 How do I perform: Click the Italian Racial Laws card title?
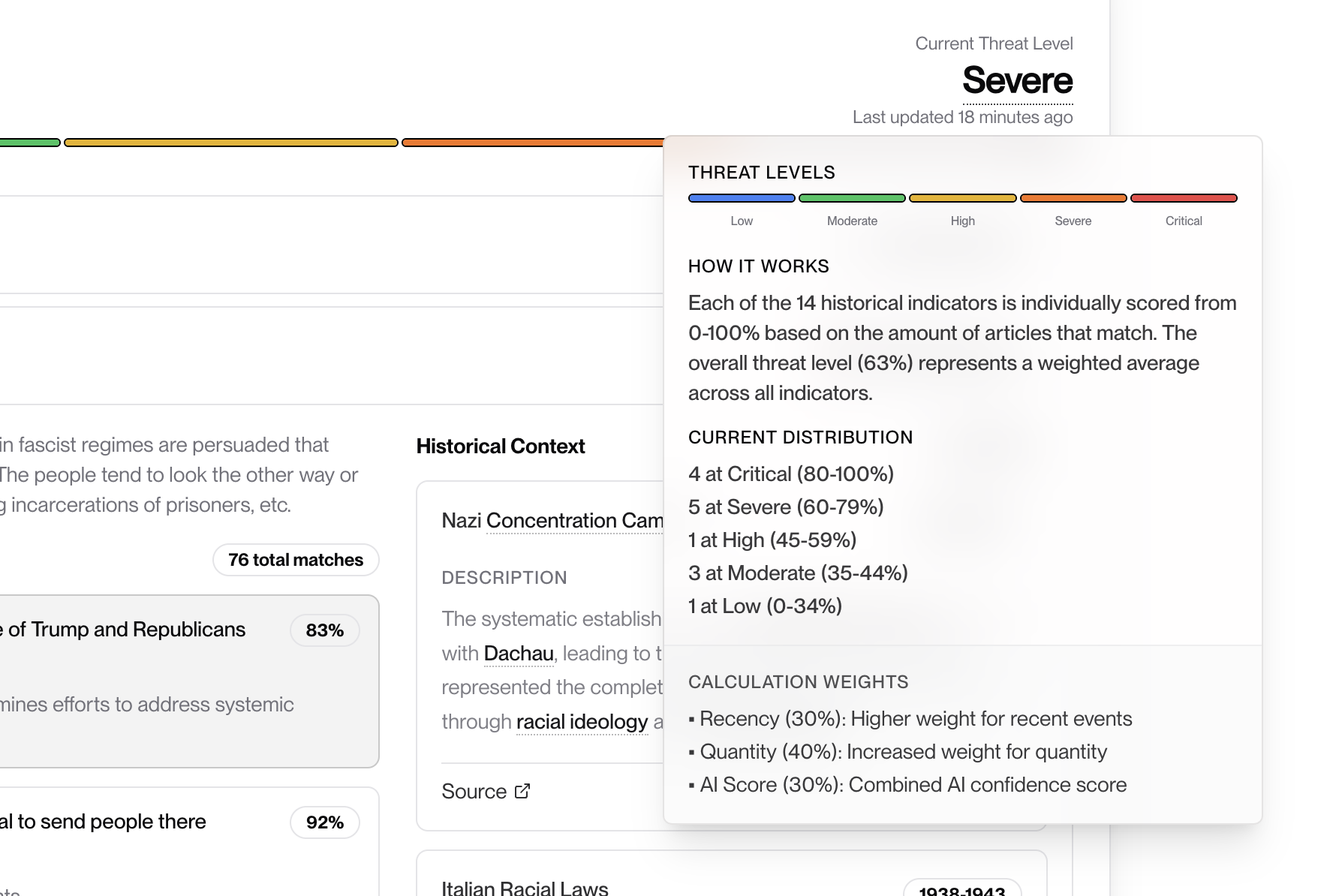525,888
